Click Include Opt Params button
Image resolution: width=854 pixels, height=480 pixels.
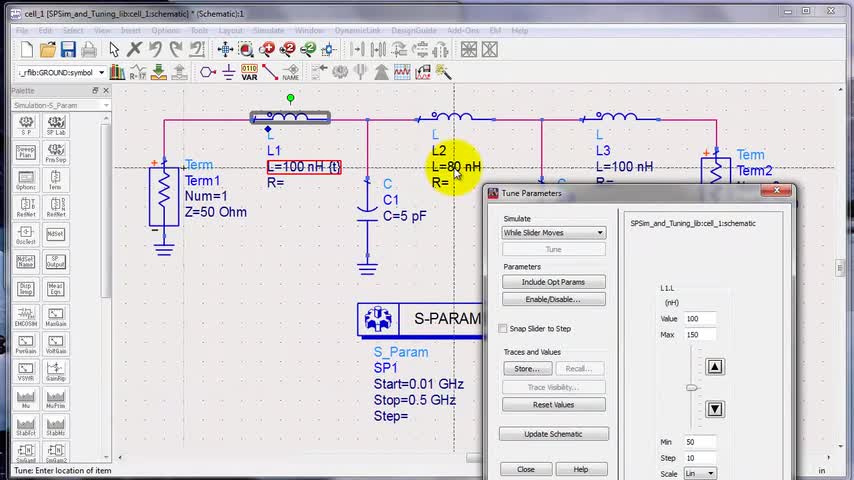click(x=553, y=282)
